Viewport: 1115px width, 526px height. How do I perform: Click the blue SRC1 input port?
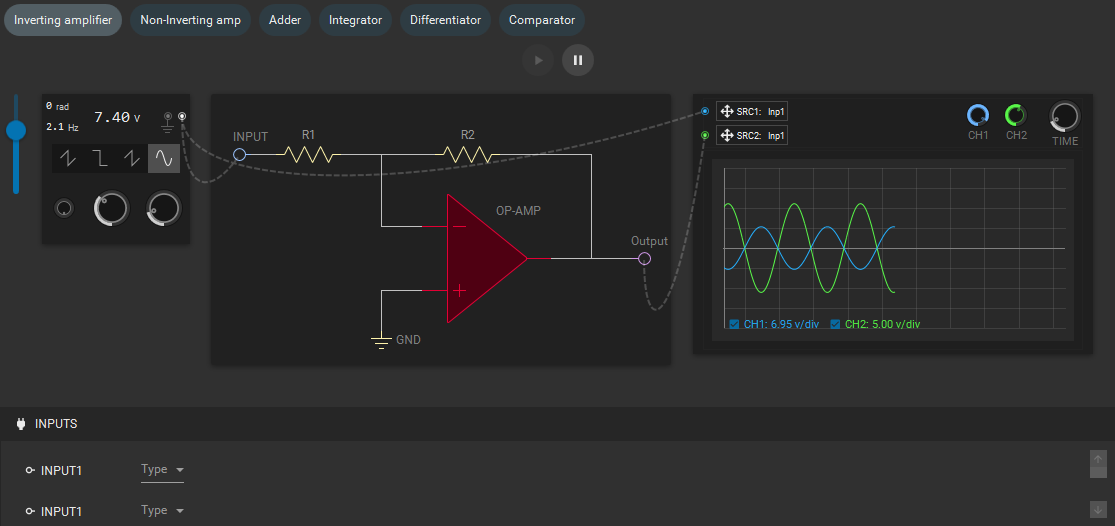coord(705,112)
